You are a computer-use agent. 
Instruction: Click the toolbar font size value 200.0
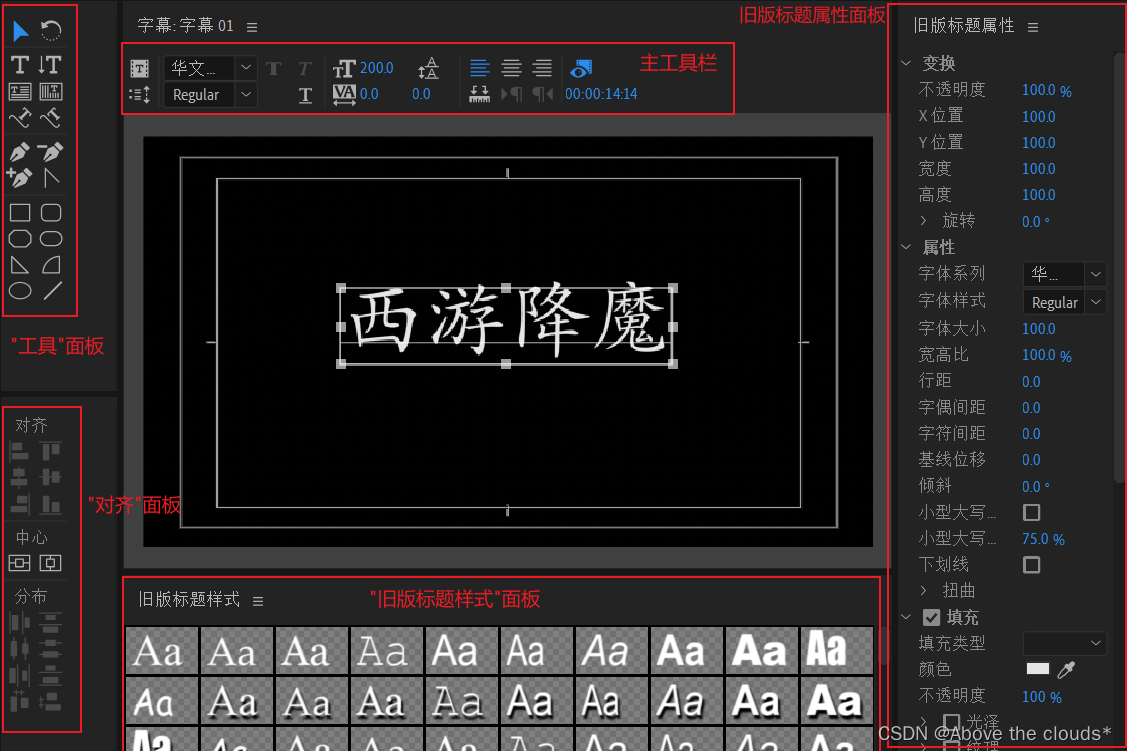click(377, 68)
